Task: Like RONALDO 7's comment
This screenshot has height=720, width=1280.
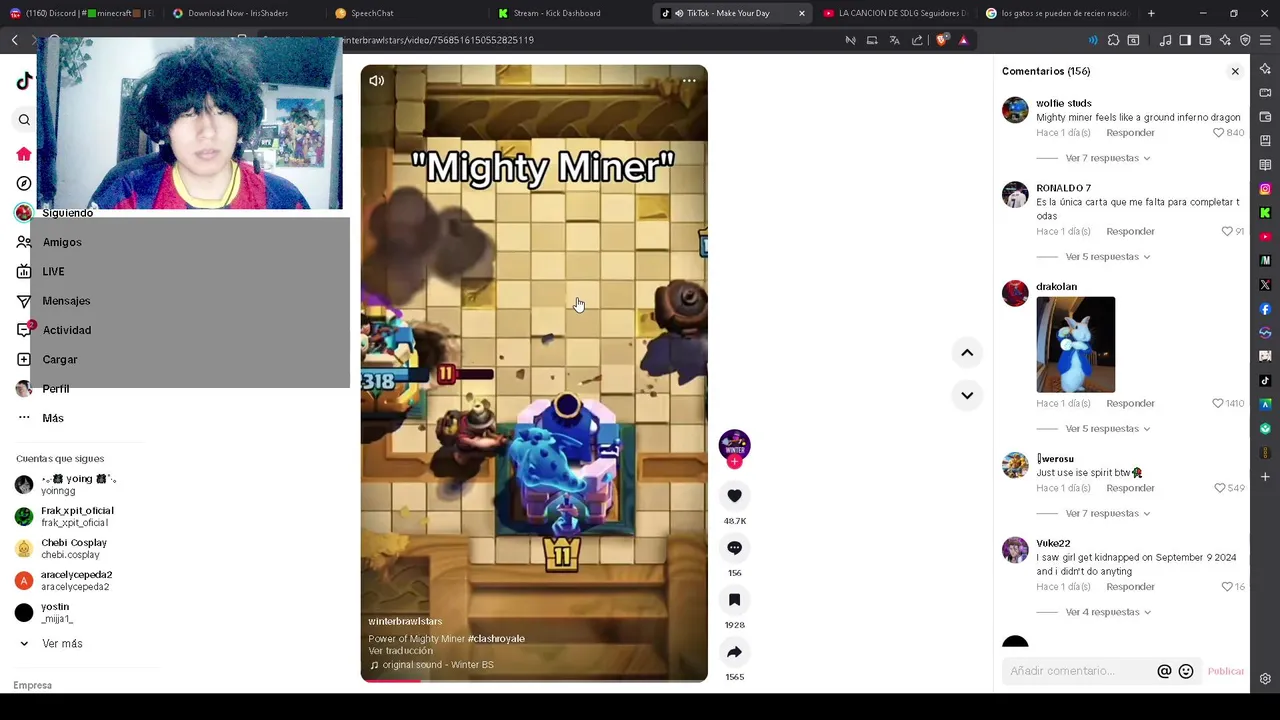Action: [x=1227, y=232]
